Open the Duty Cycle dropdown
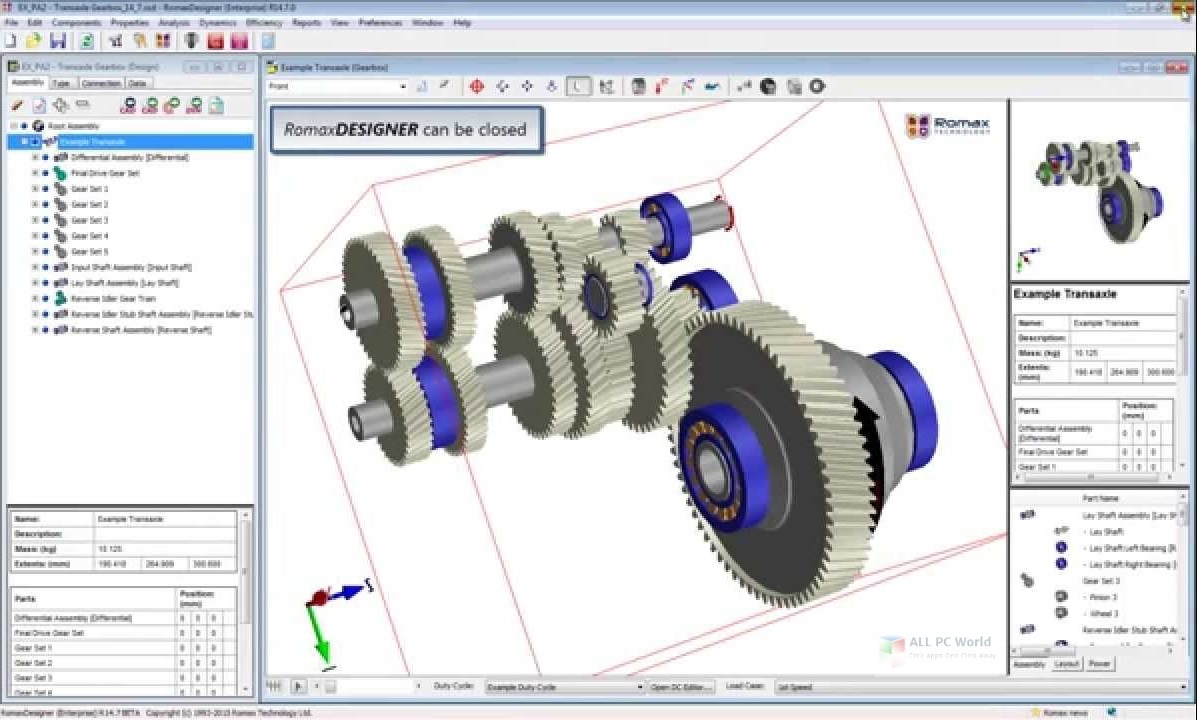The image size is (1197, 720). point(640,687)
